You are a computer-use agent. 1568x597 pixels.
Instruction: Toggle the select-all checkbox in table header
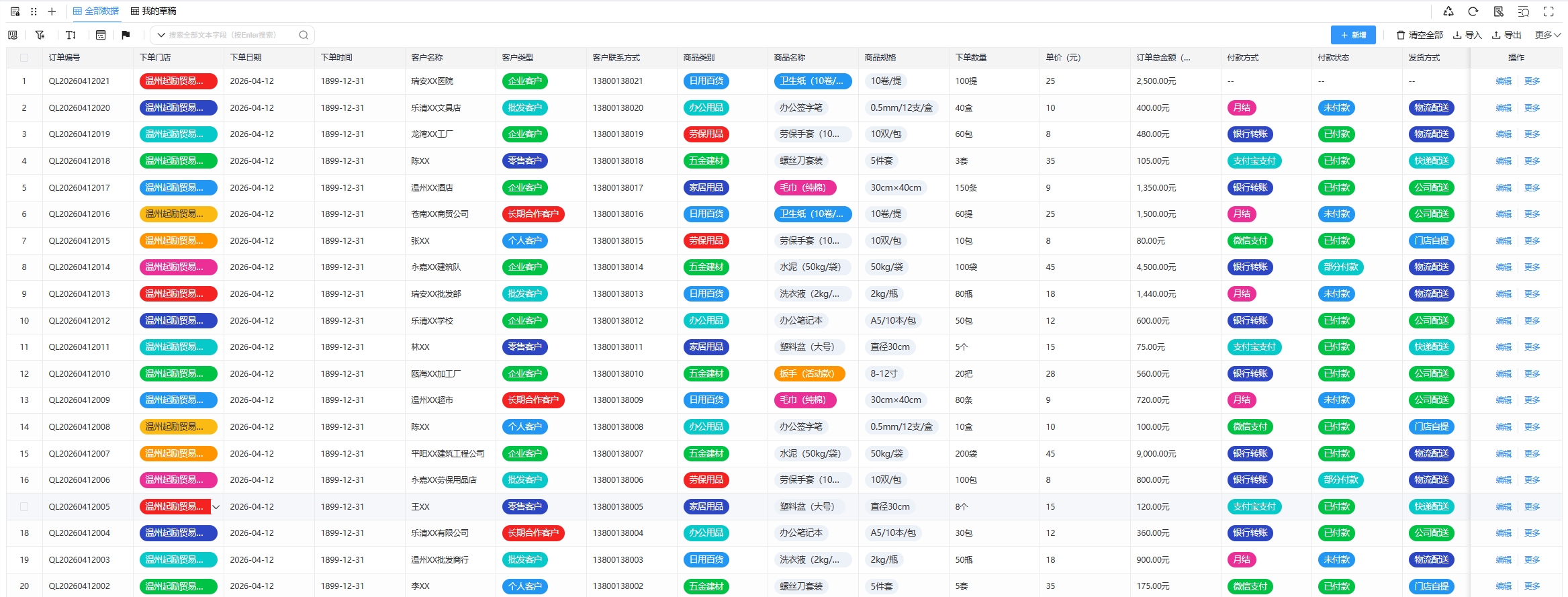(24, 58)
